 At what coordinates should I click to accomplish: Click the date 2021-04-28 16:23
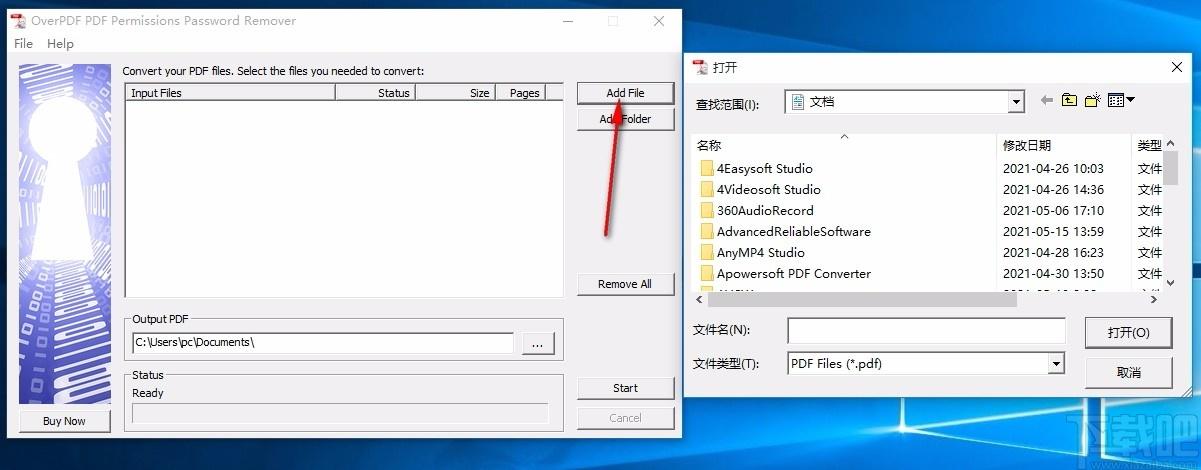1053,252
